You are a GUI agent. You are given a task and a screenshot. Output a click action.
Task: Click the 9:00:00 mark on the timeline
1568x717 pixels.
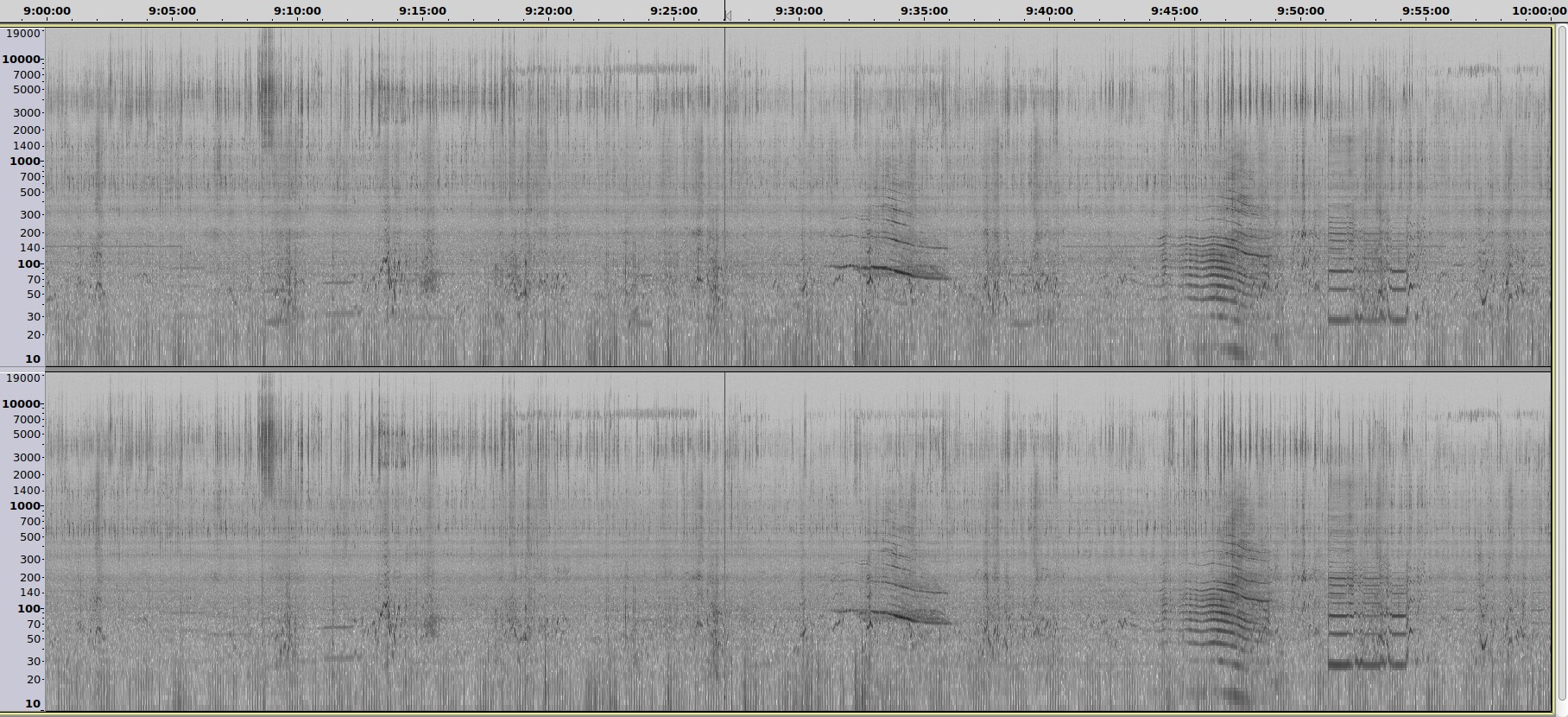[x=47, y=10]
